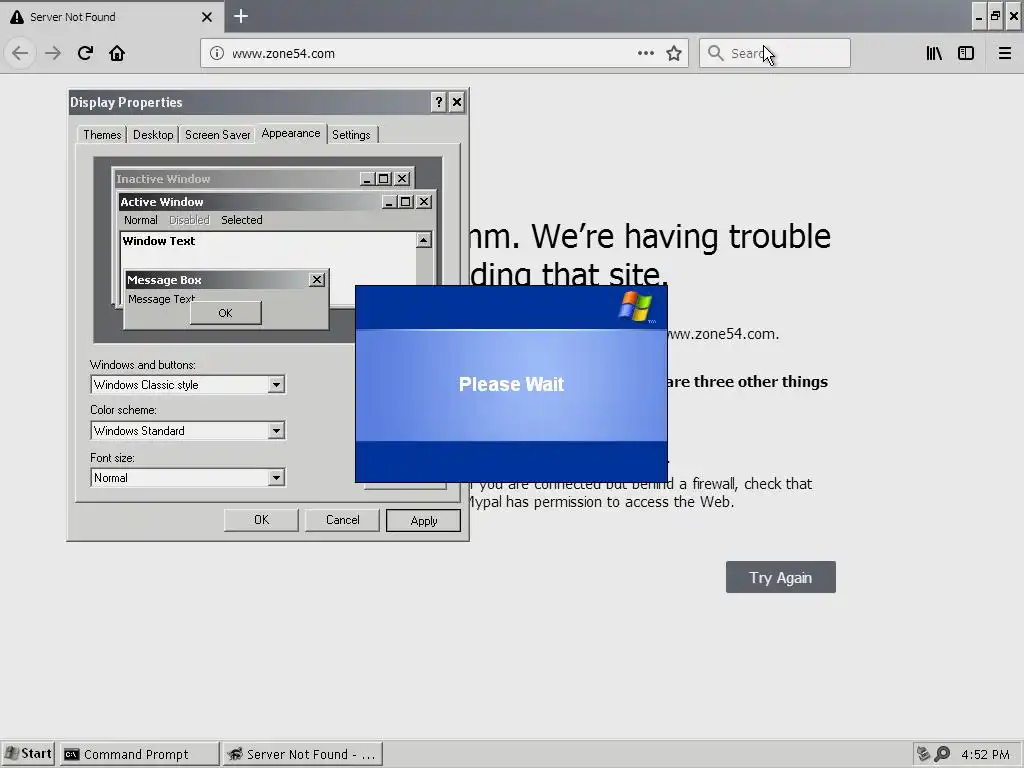Switch to Server Not Found taskbar item
This screenshot has height=768, width=1024.
(302, 754)
